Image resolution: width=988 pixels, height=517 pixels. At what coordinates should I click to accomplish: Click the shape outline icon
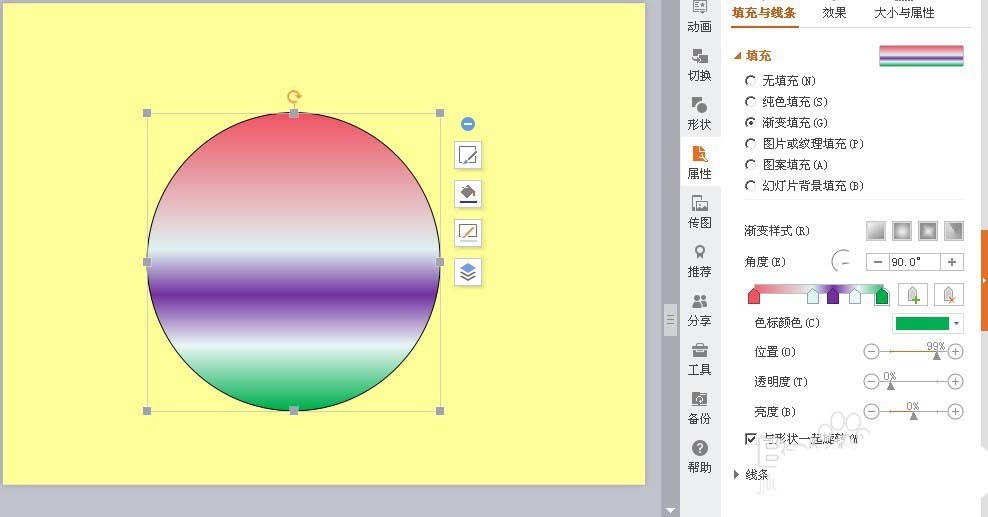tap(468, 233)
